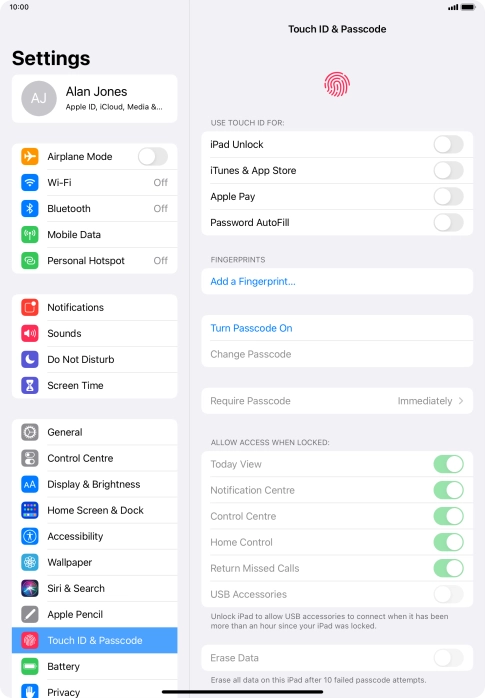This screenshot has width=485, height=698.
Task: Turn on Password AutoFill toggle
Action: [449, 223]
